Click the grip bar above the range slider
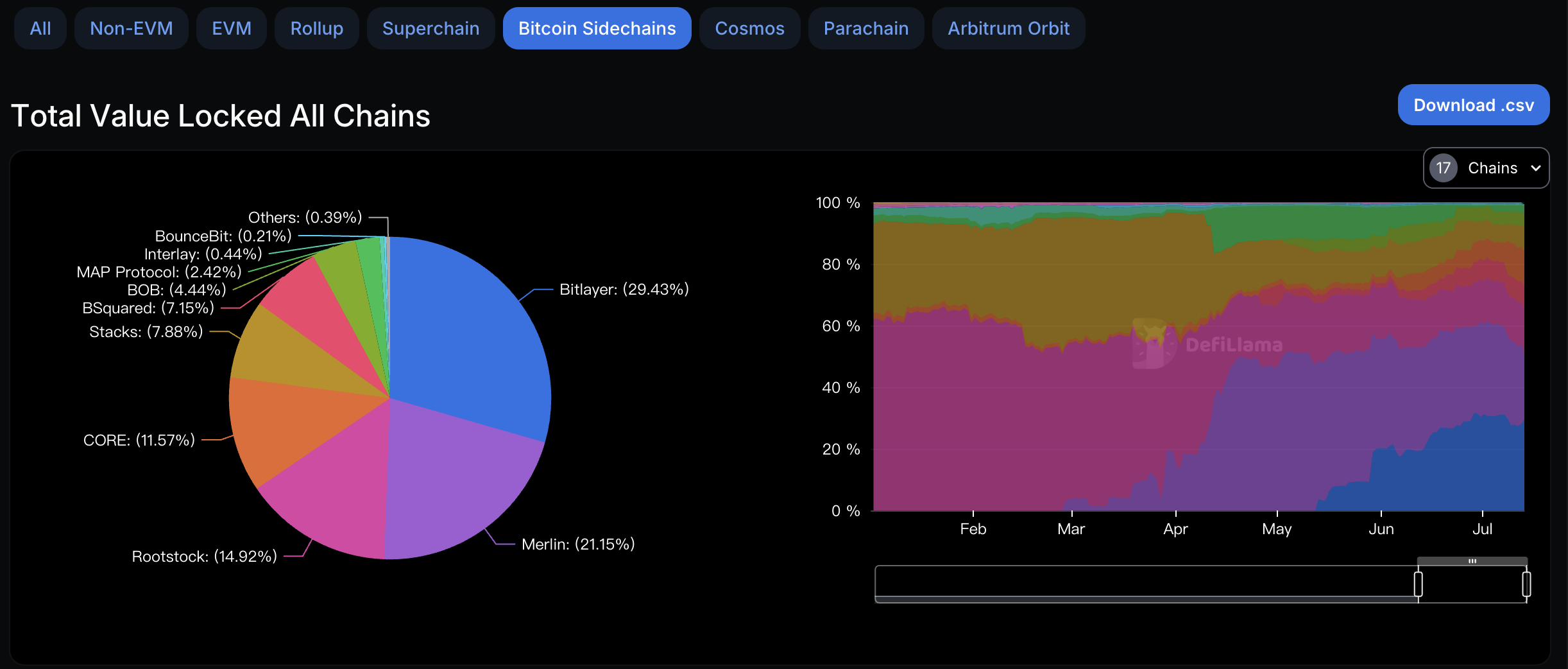The width and height of the screenshot is (1568, 669). (x=1472, y=561)
